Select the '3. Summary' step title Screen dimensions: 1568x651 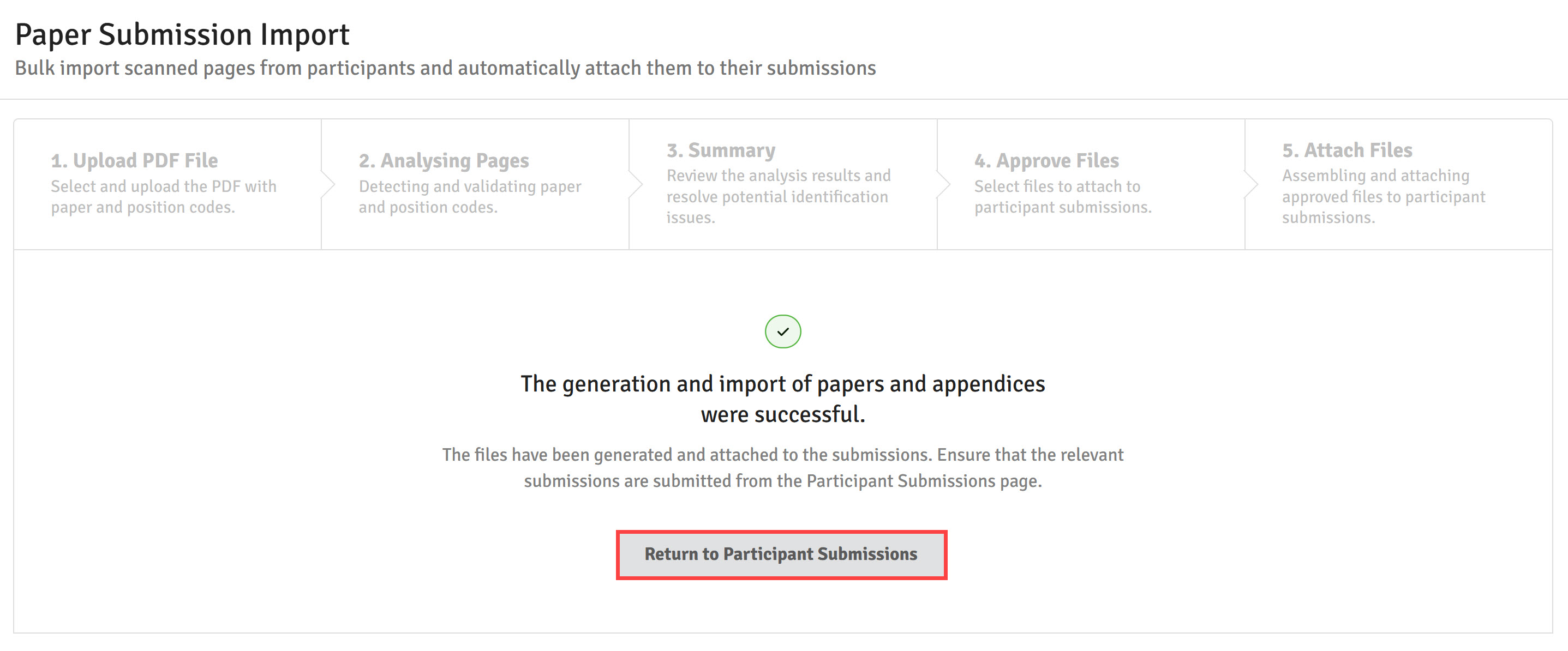click(x=721, y=150)
